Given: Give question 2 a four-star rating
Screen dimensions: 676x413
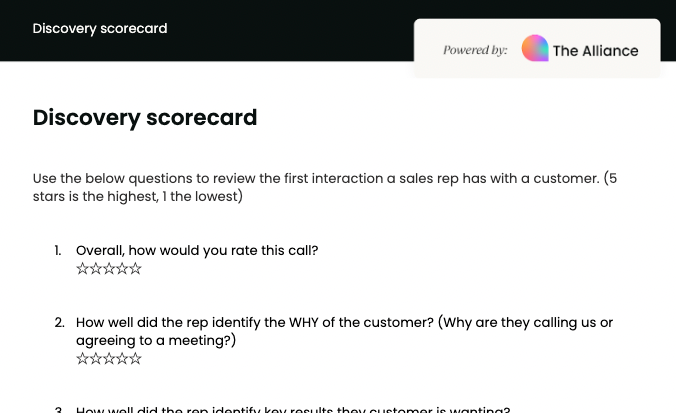Looking at the screenshot, I should coord(122,359).
